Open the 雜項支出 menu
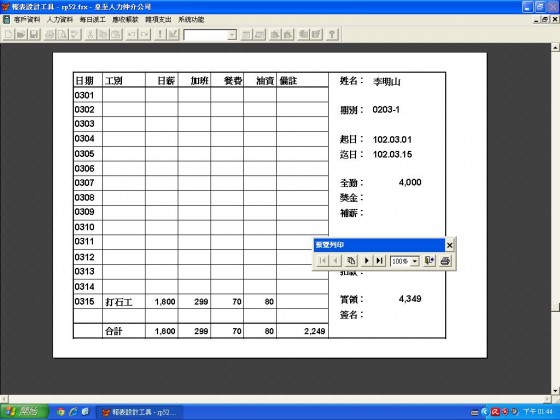560x420 pixels. pos(158,20)
